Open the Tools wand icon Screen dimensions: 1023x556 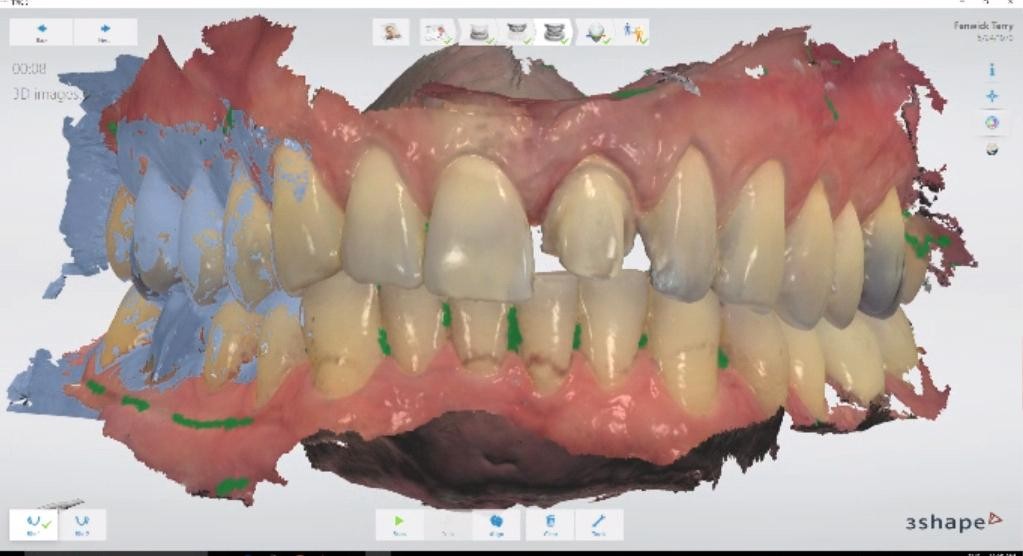(599, 524)
